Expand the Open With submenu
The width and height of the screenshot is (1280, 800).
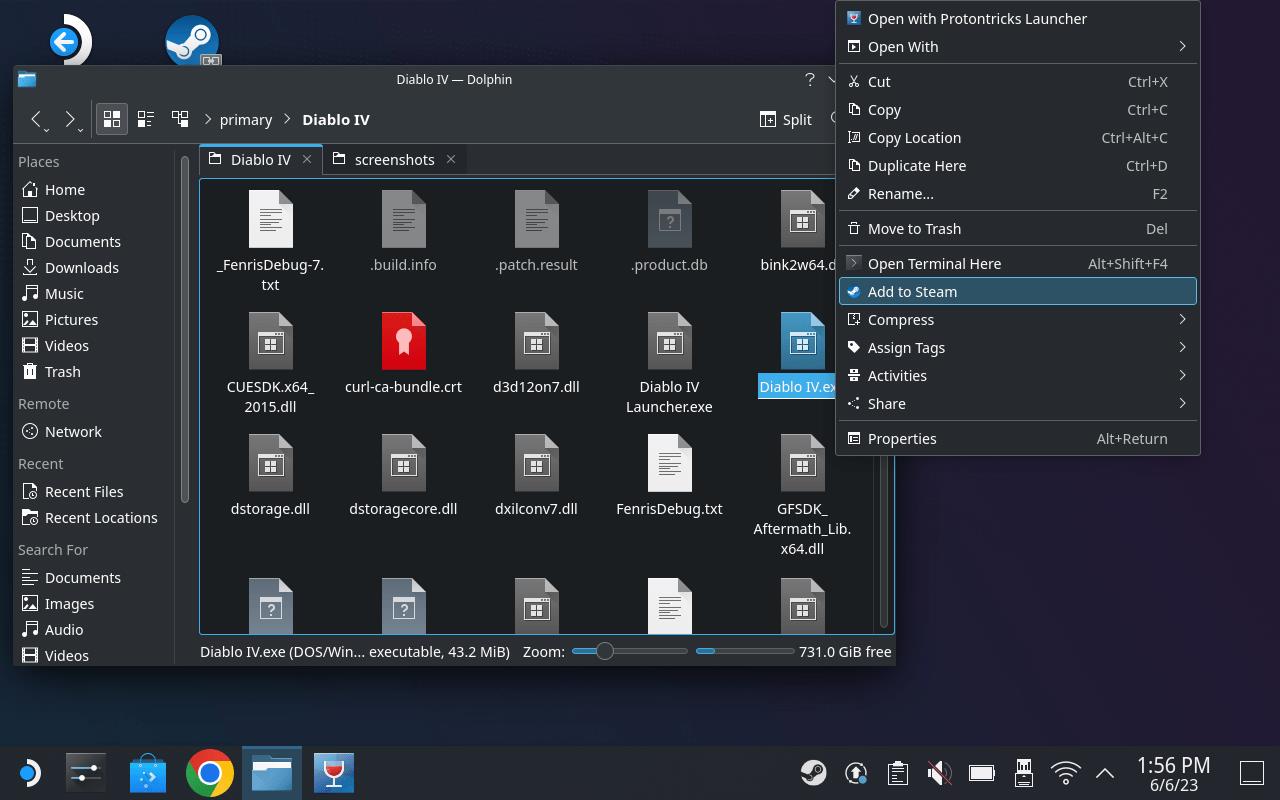click(1017, 47)
